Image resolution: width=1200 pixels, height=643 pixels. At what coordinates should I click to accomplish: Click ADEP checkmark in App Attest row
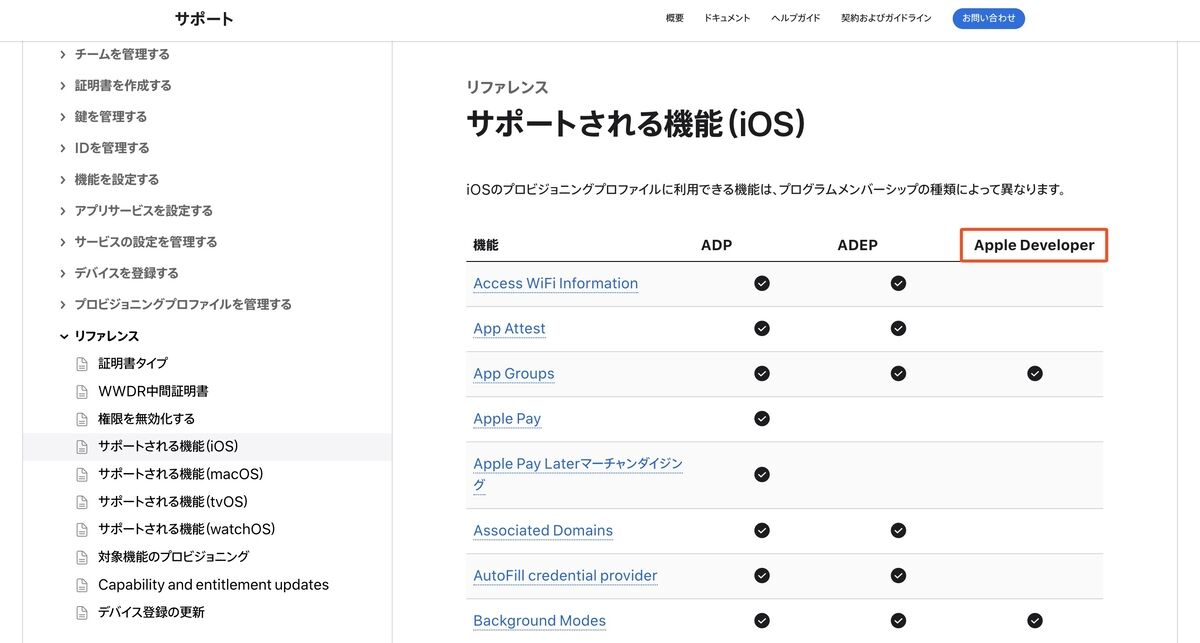tap(898, 328)
